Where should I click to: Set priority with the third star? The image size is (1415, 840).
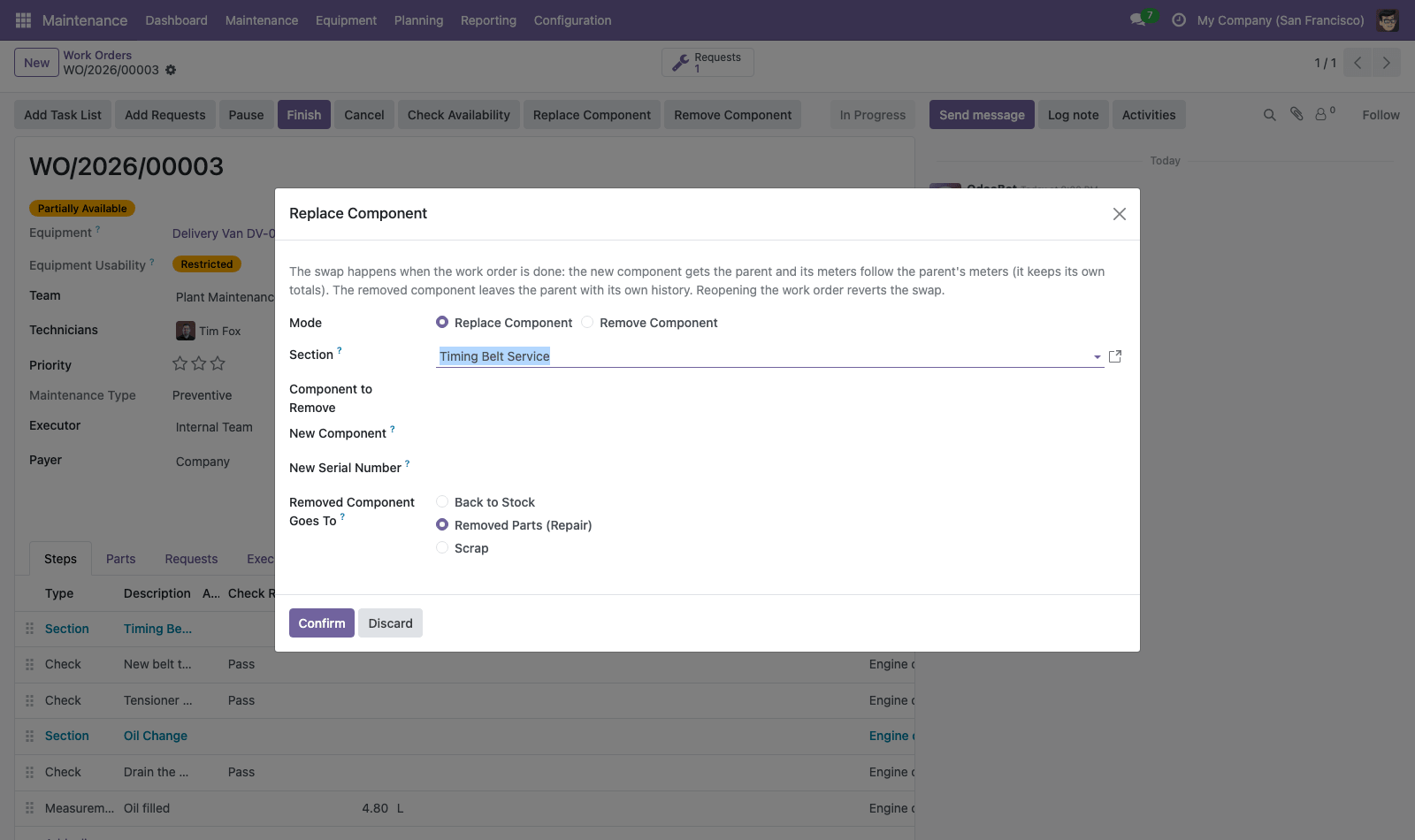218,363
